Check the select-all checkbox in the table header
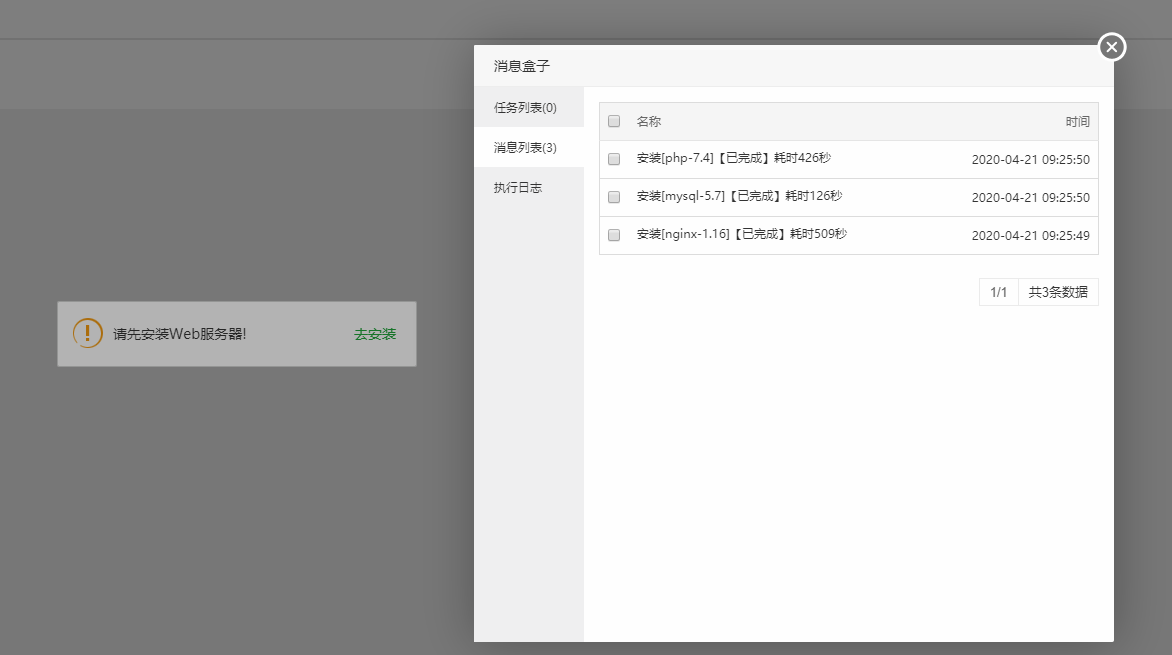 point(613,121)
